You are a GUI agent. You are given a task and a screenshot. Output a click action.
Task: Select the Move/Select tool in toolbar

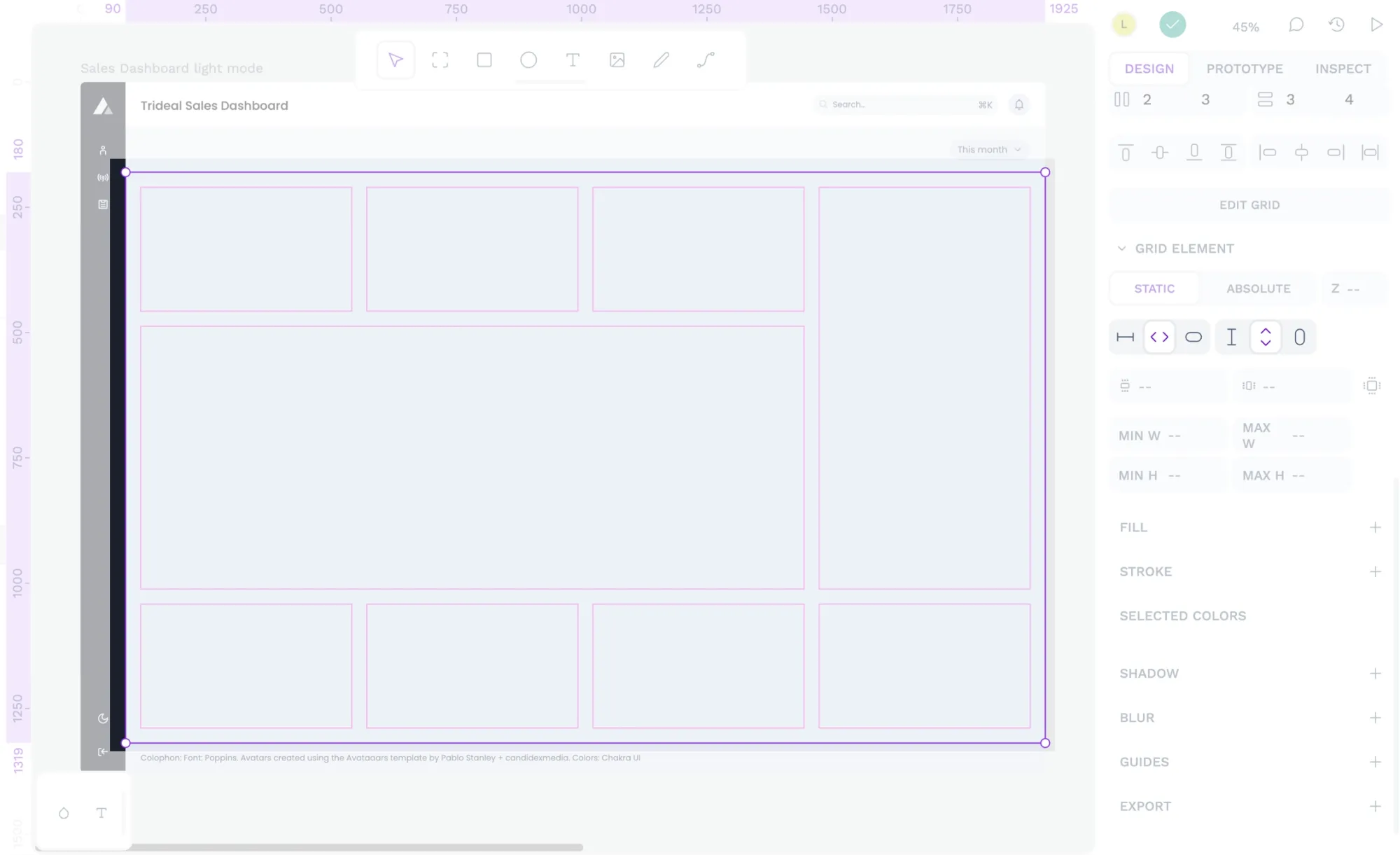tap(395, 60)
